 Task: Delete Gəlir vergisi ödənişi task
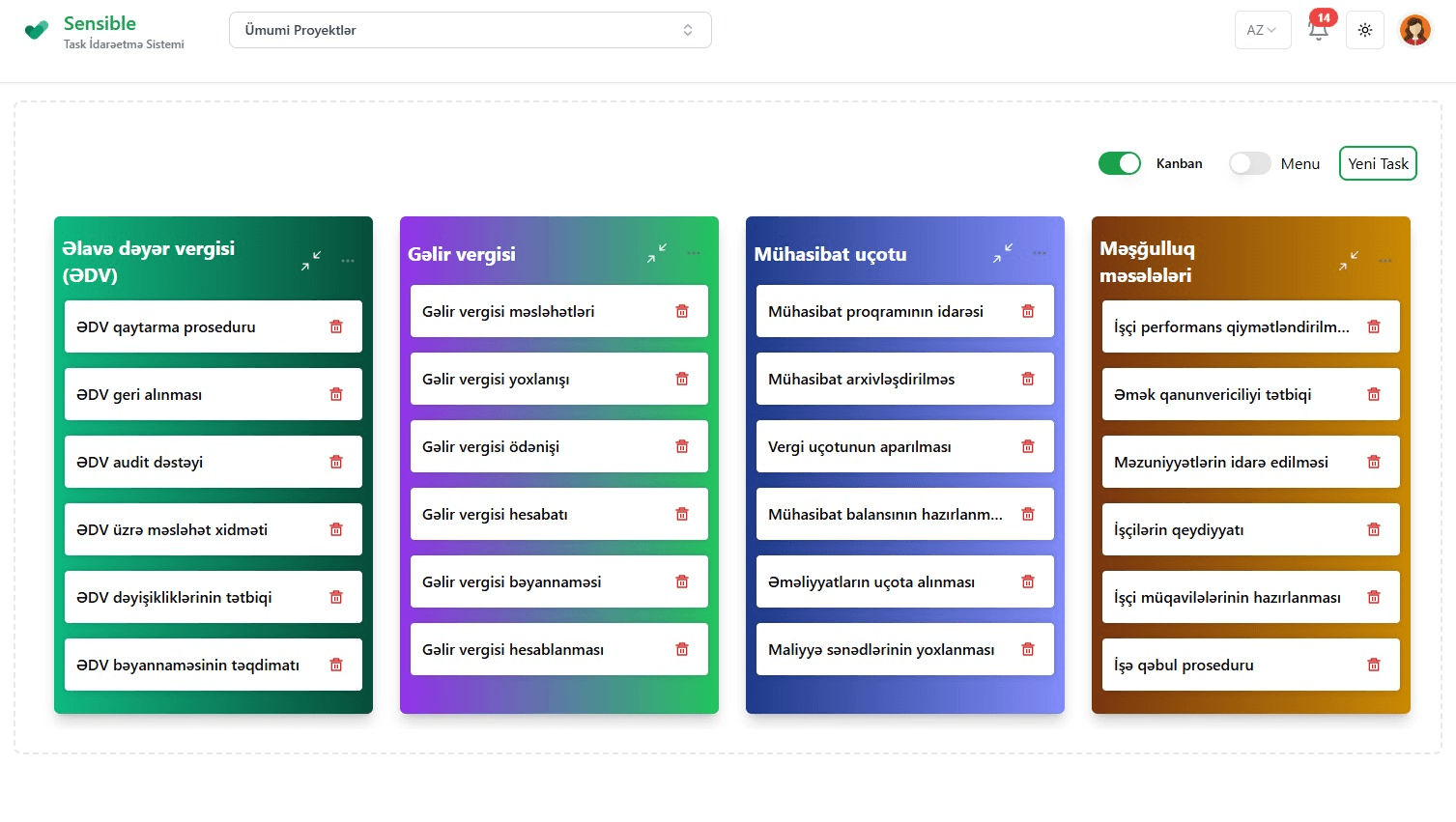point(682,446)
